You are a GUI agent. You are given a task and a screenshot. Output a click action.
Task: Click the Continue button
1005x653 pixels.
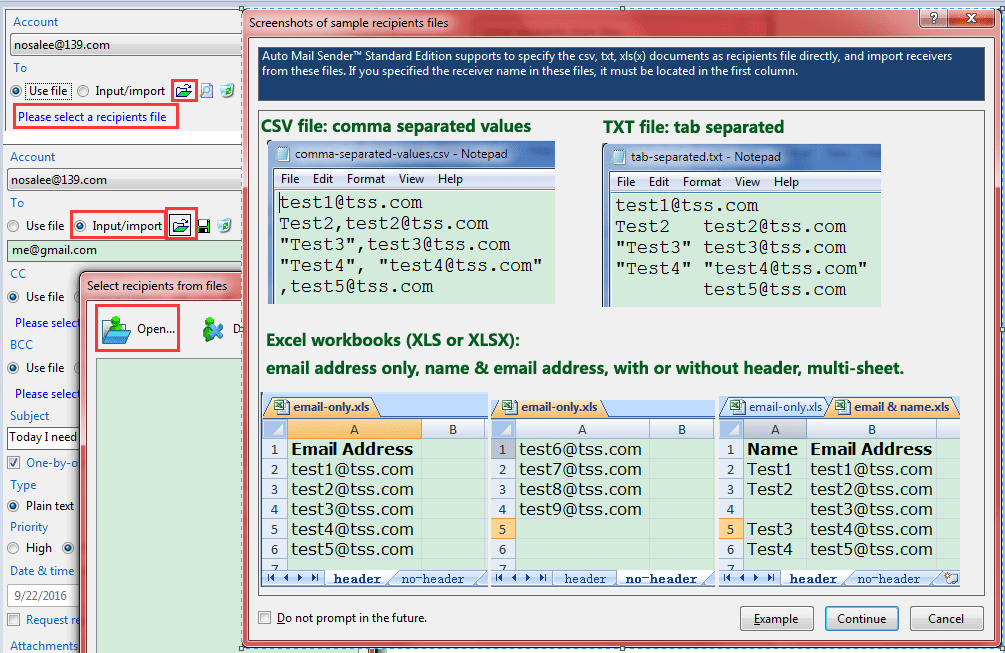click(x=861, y=618)
